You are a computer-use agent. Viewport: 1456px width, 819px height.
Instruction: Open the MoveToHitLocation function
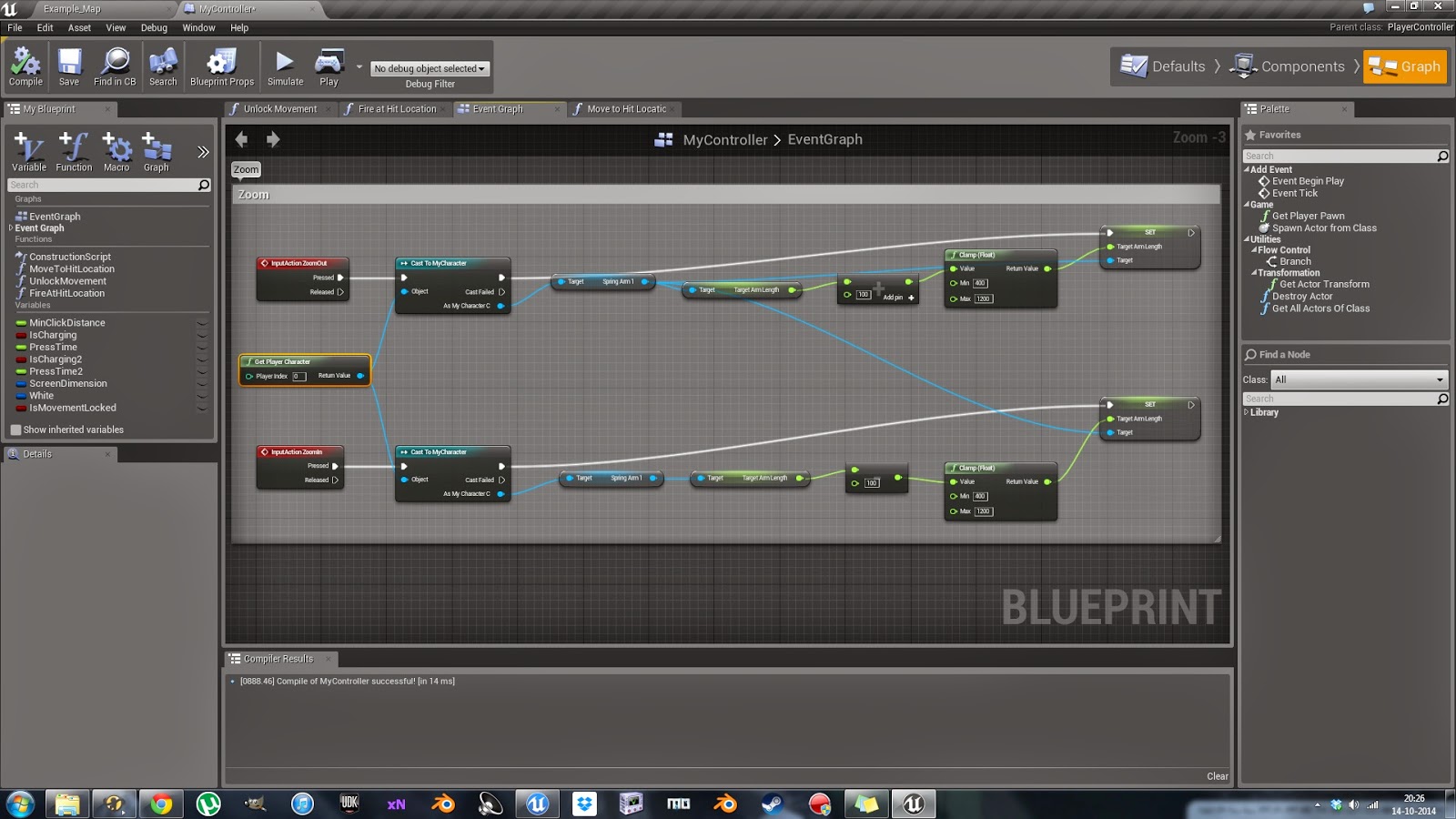(72, 269)
